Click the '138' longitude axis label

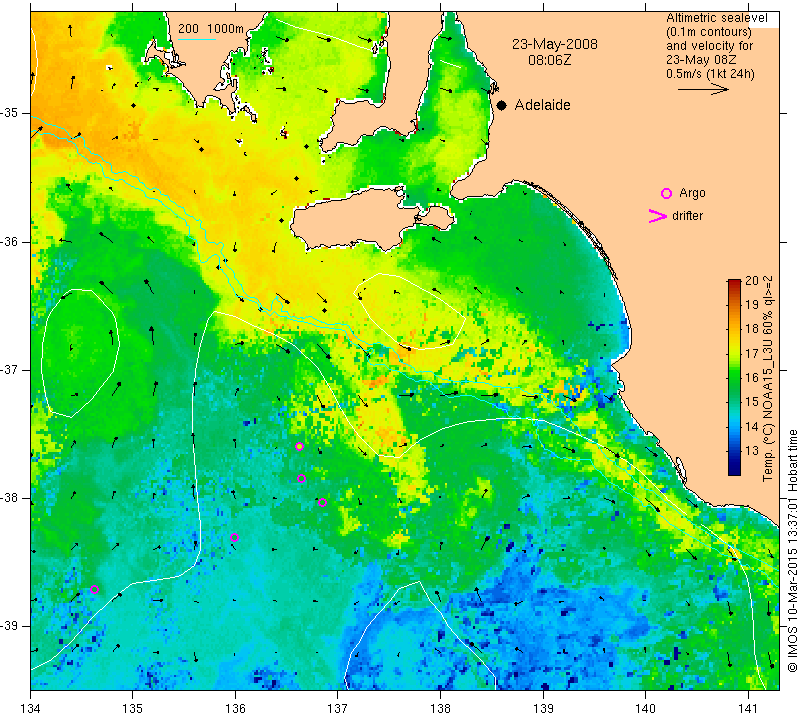coord(440,708)
